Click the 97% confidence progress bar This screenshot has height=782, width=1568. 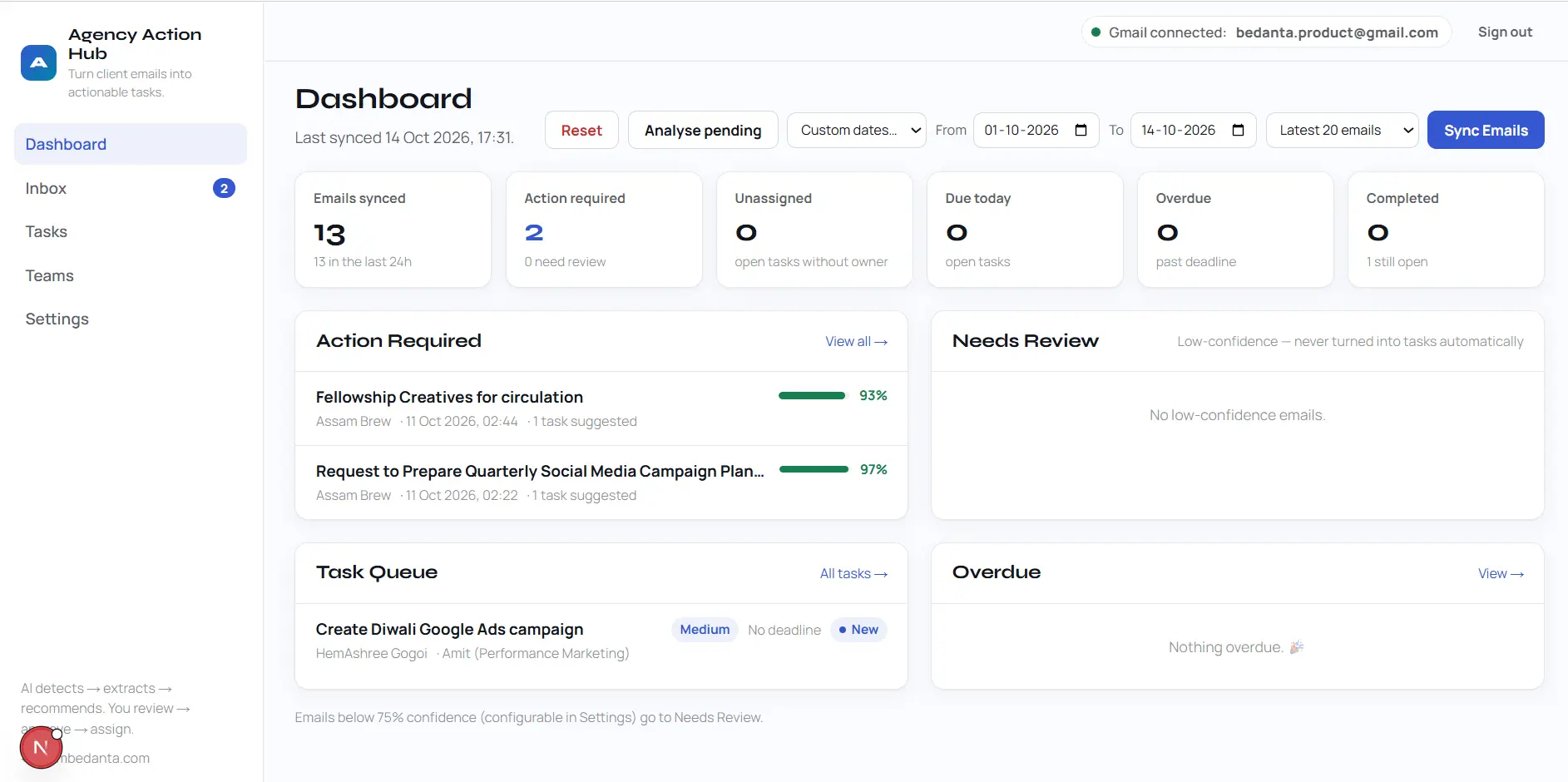tap(814, 469)
